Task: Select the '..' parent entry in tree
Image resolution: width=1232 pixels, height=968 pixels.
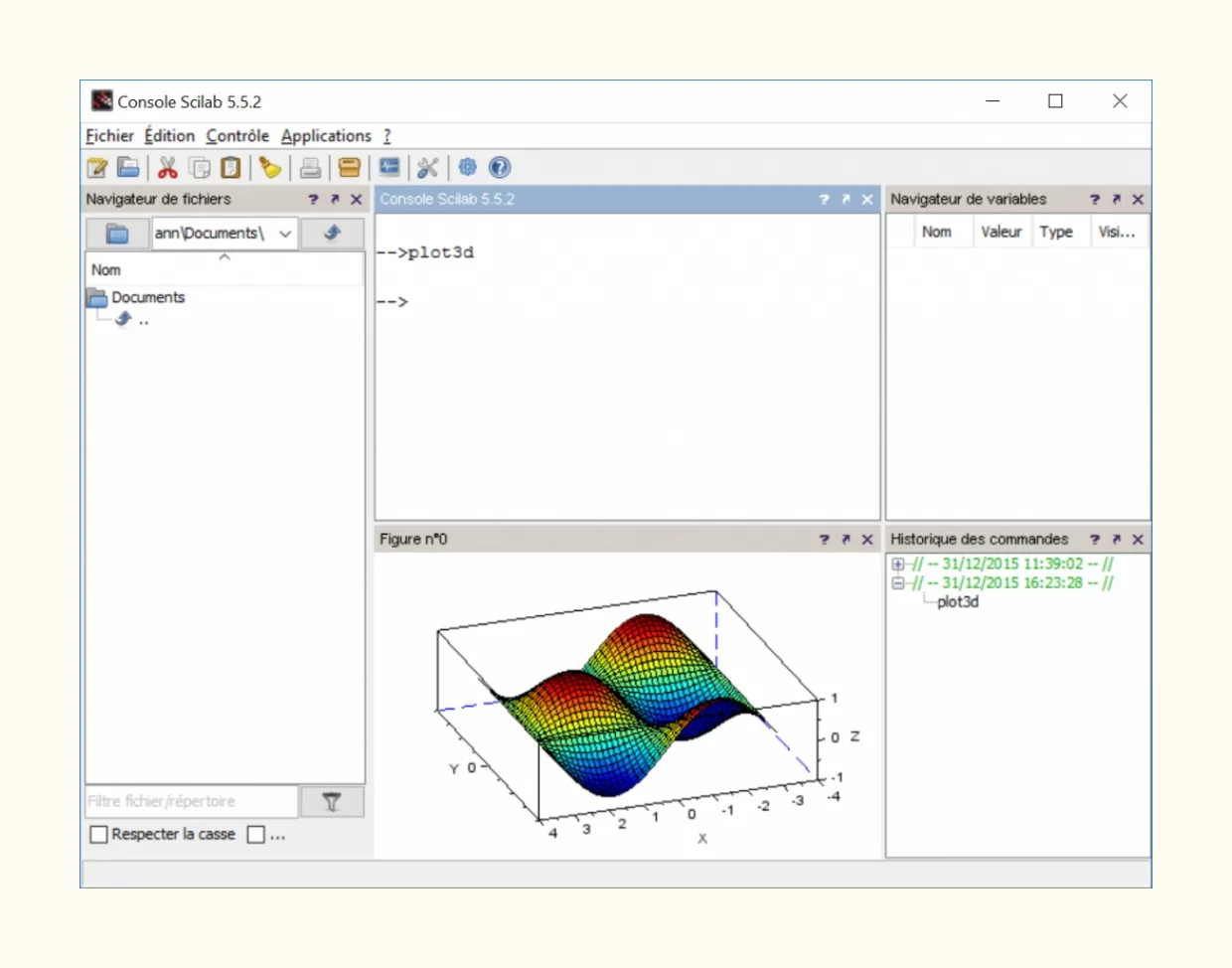Action: pos(144,320)
